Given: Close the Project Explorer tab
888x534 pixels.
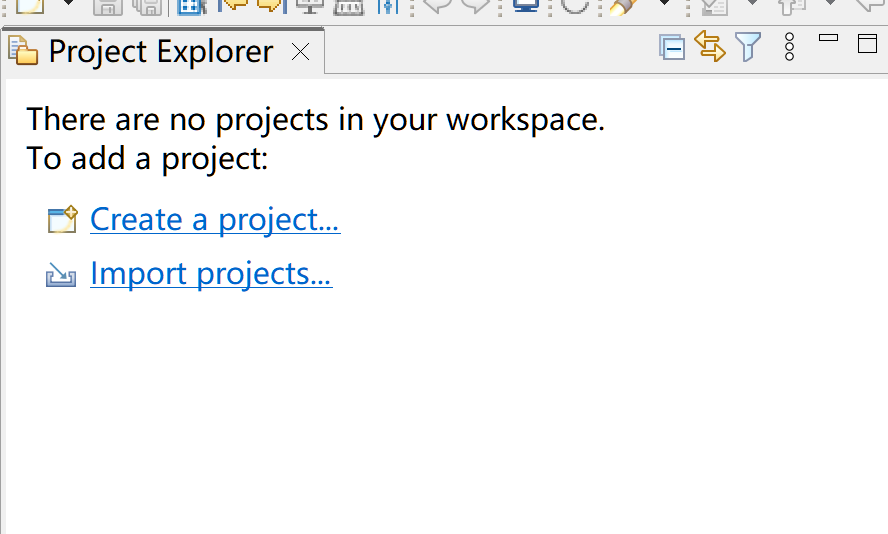Looking at the screenshot, I should [300, 52].
